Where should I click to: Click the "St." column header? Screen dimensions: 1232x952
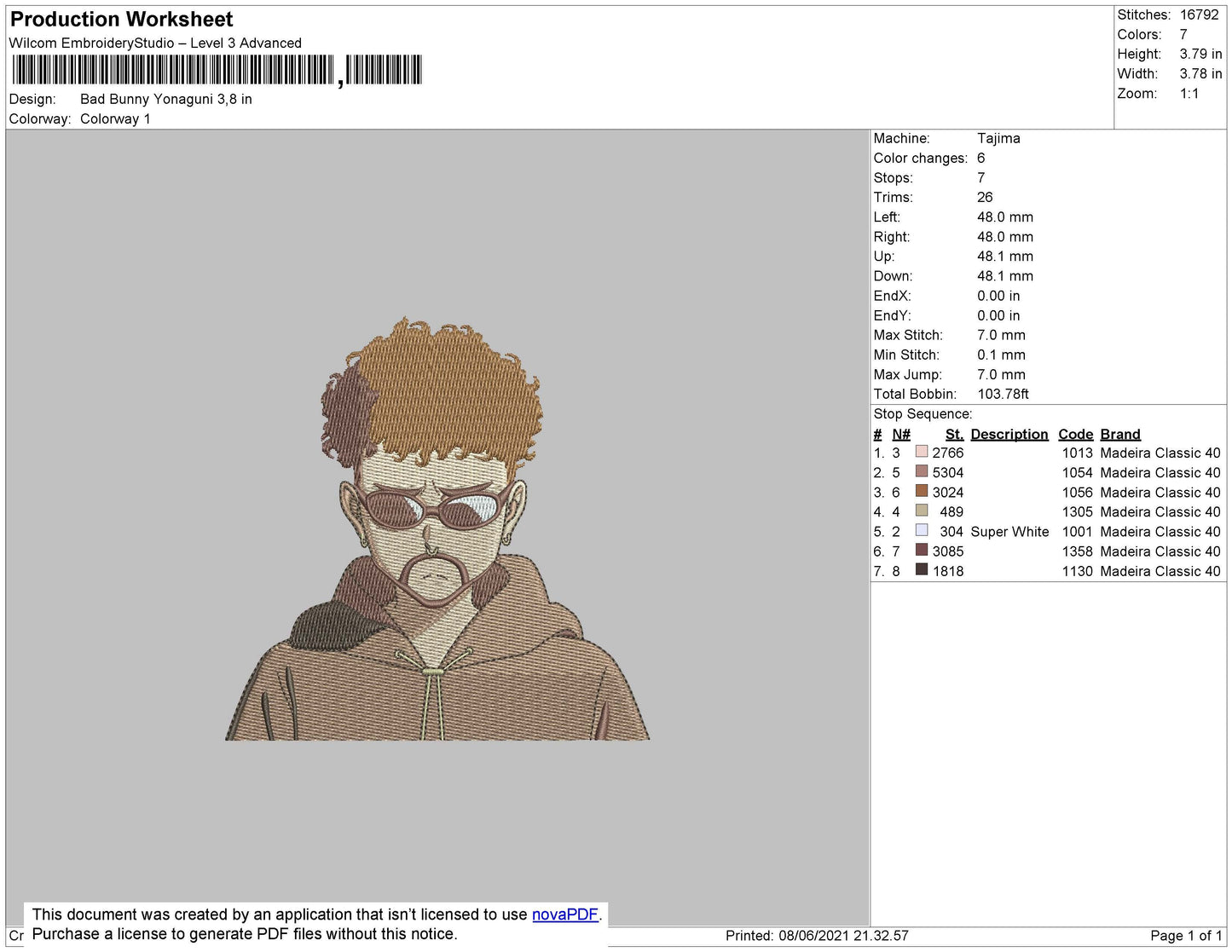click(x=954, y=434)
